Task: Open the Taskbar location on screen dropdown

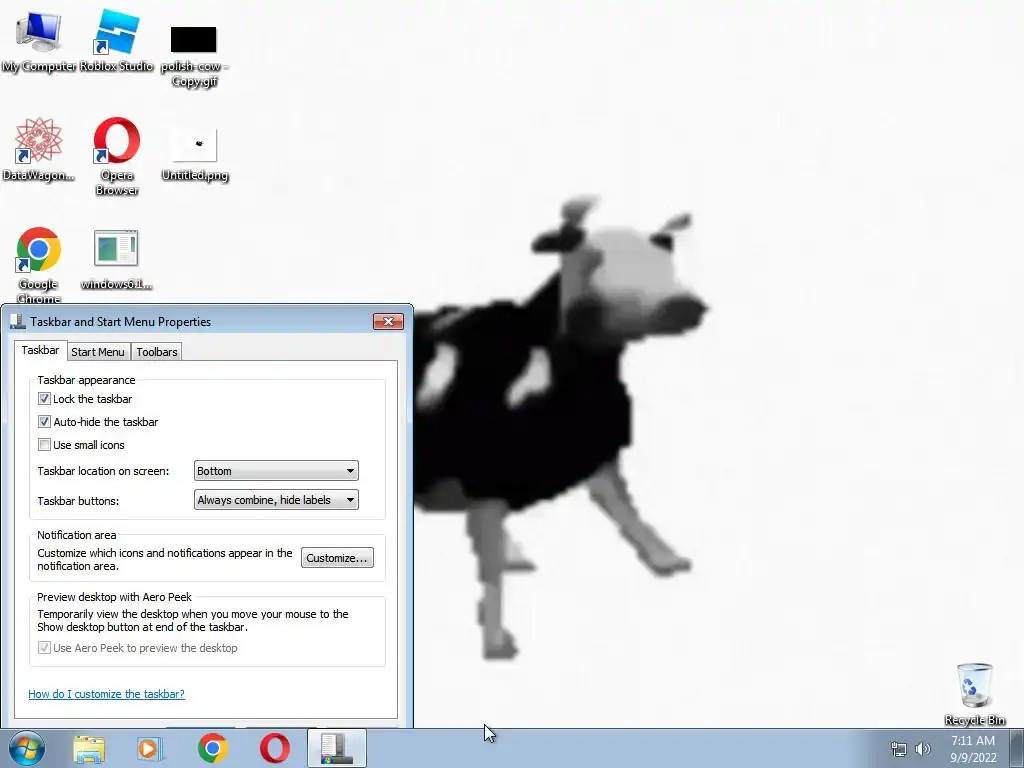Action: pos(276,471)
